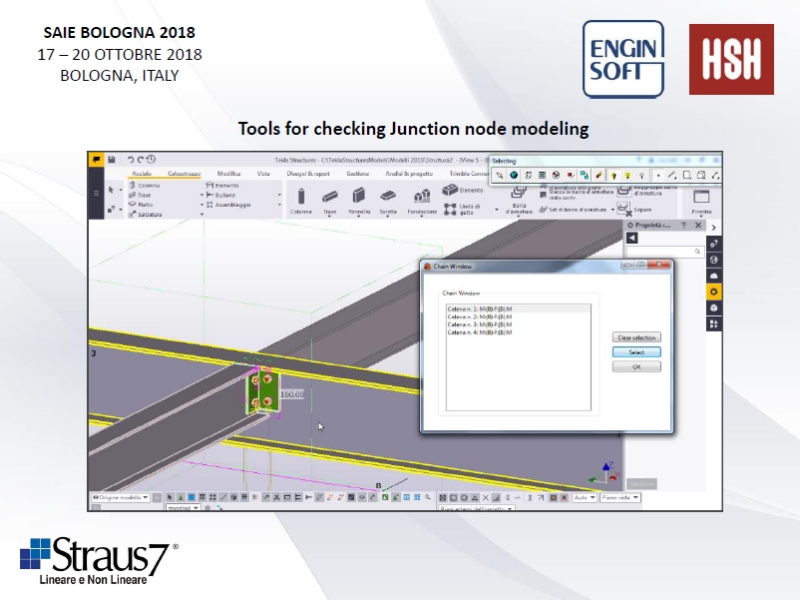Click the Colonna column tool icon

click(300, 196)
